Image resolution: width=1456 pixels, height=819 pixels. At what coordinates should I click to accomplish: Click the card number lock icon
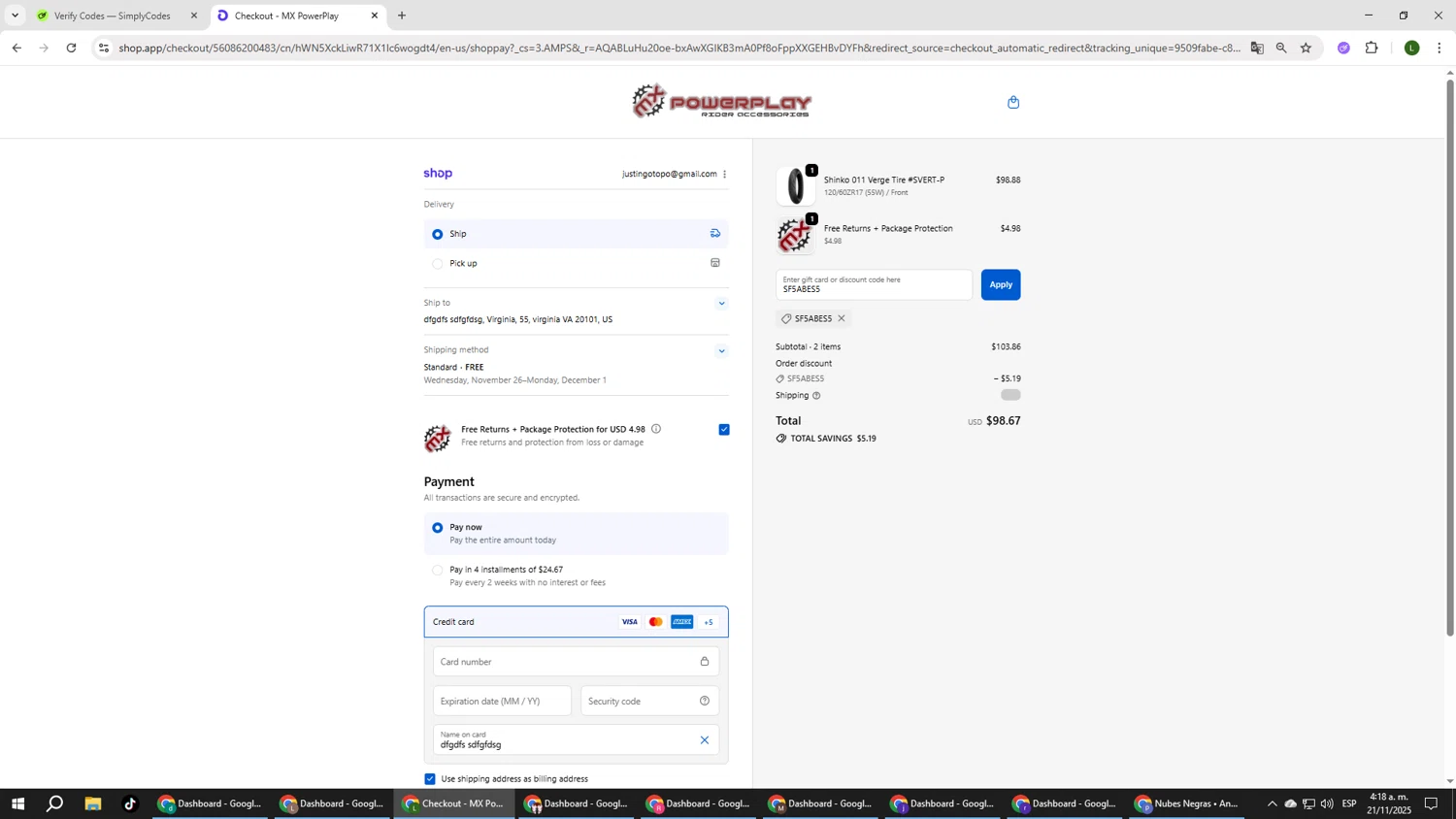pyautogui.click(x=705, y=662)
